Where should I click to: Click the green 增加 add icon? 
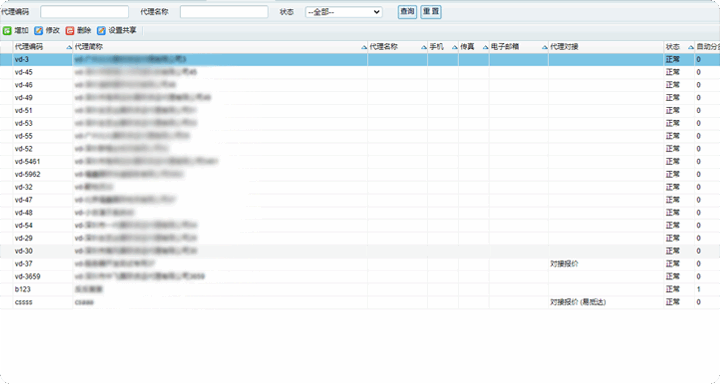[7, 31]
